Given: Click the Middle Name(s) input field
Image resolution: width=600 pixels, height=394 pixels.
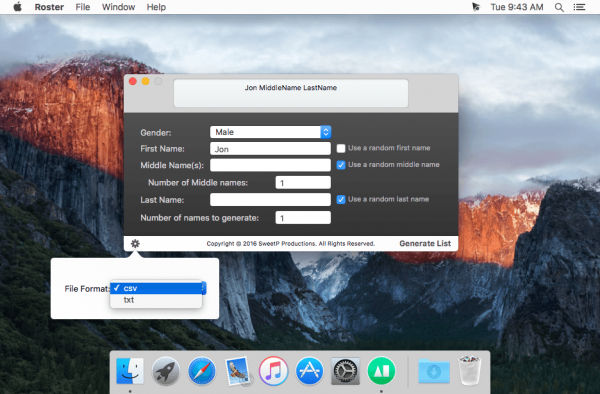Looking at the screenshot, I should pos(270,165).
